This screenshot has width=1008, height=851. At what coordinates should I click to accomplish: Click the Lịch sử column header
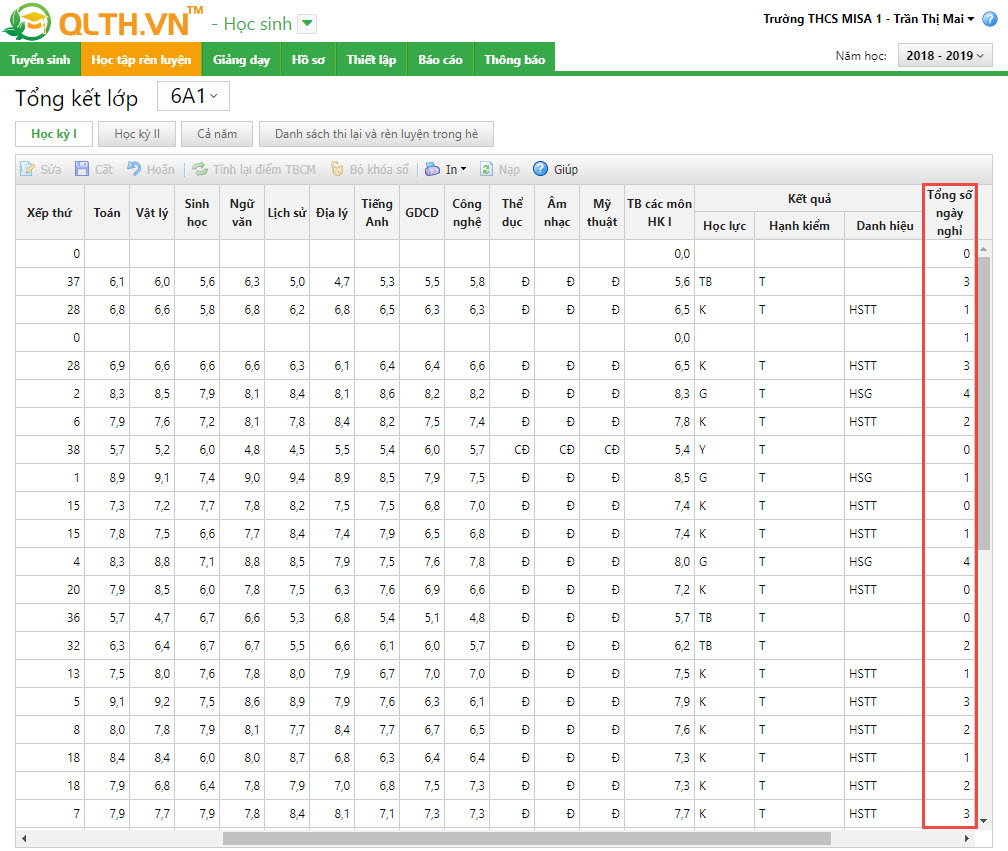pos(287,212)
